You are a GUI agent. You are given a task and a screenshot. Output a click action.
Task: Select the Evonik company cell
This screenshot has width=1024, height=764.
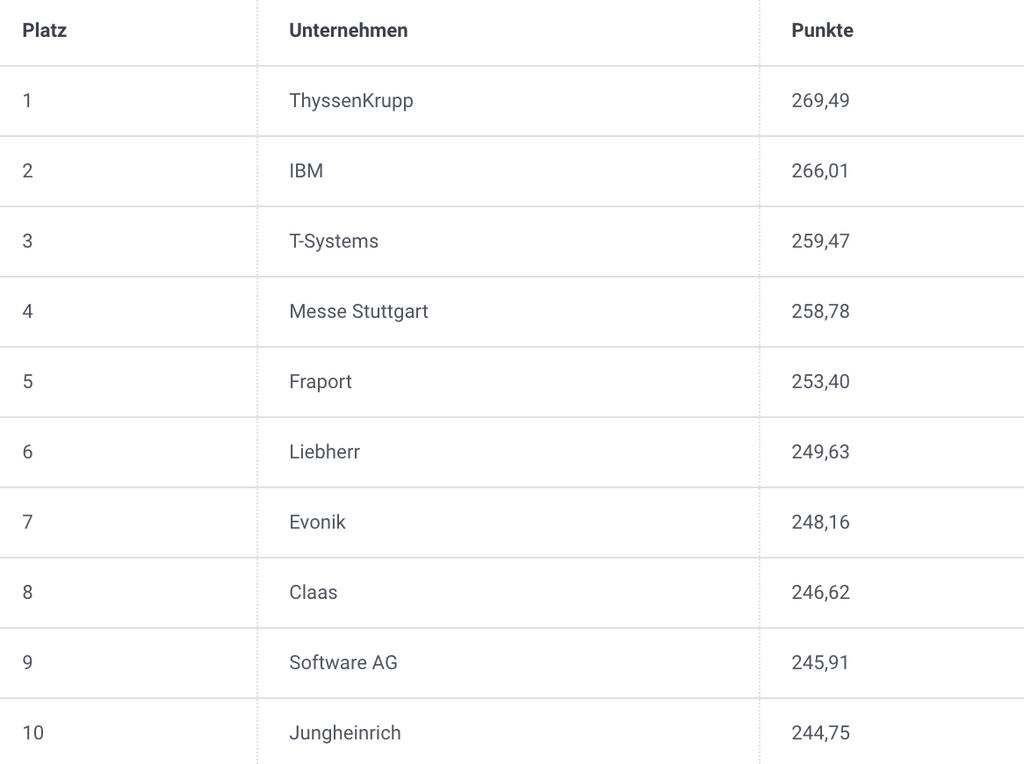click(317, 522)
